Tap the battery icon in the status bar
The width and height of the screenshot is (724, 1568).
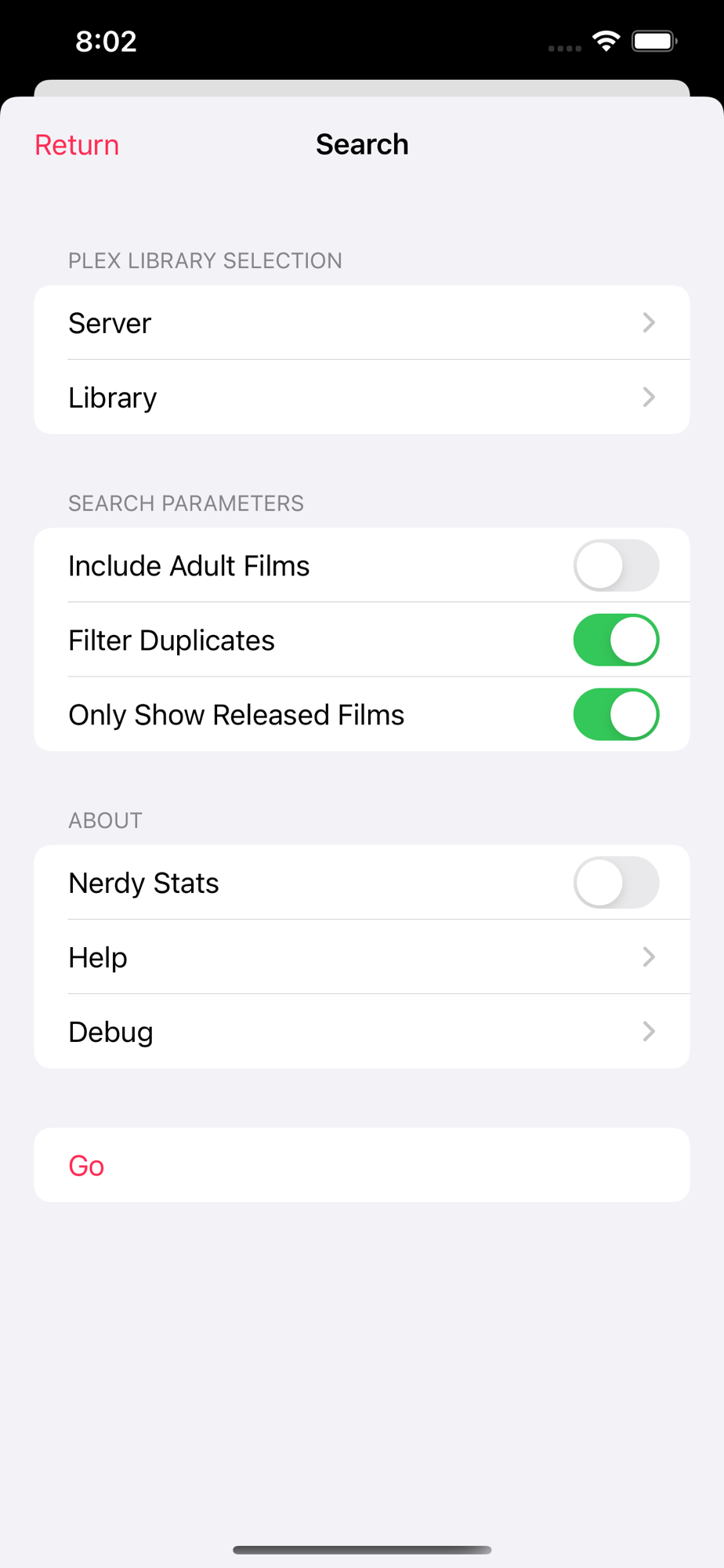654,41
